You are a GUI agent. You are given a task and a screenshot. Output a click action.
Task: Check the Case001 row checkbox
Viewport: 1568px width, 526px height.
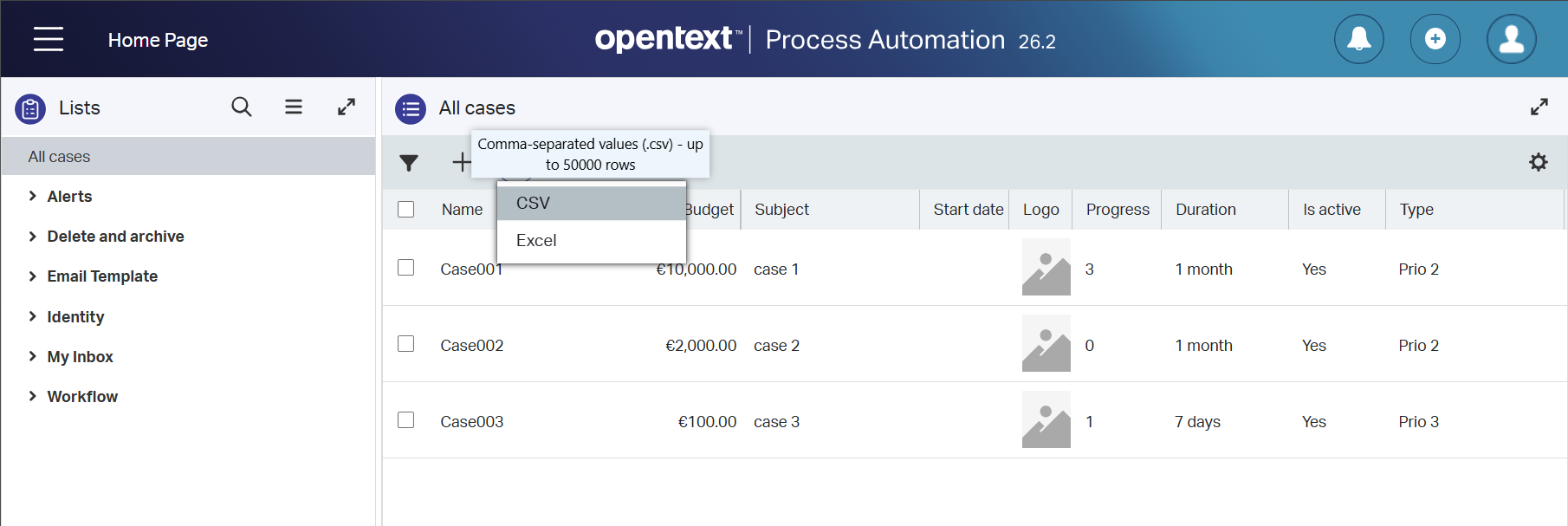tap(405, 268)
